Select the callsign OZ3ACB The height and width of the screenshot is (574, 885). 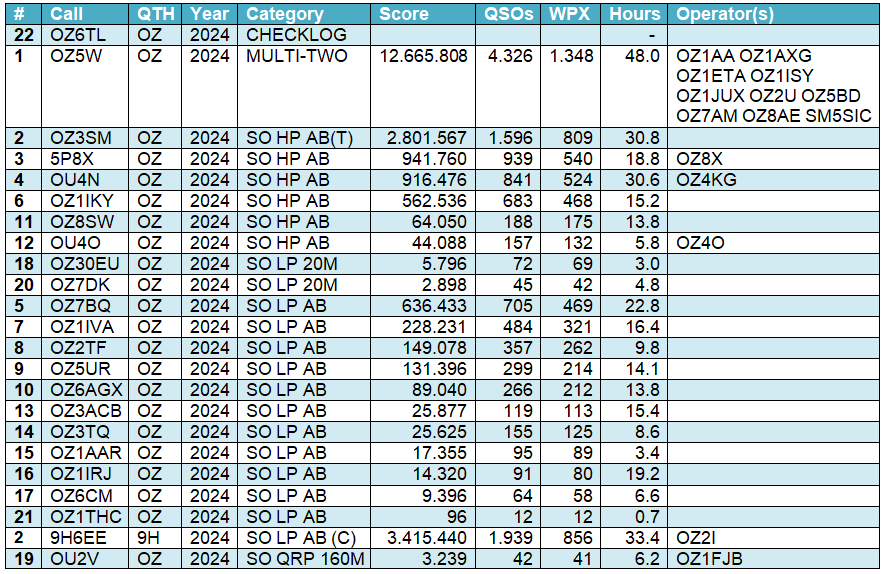click(x=86, y=411)
